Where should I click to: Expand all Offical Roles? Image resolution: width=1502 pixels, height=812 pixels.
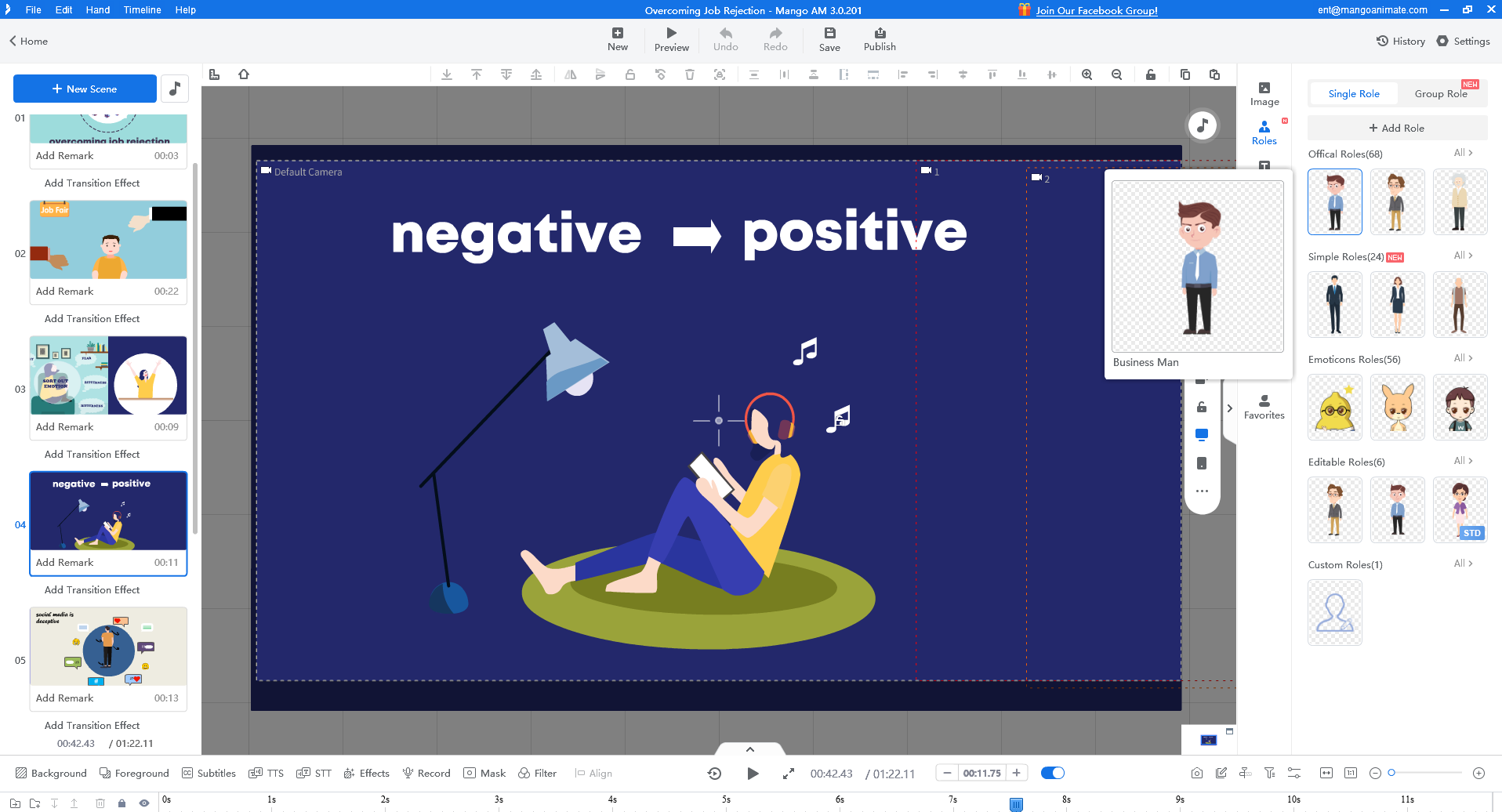click(x=1463, y=153)
